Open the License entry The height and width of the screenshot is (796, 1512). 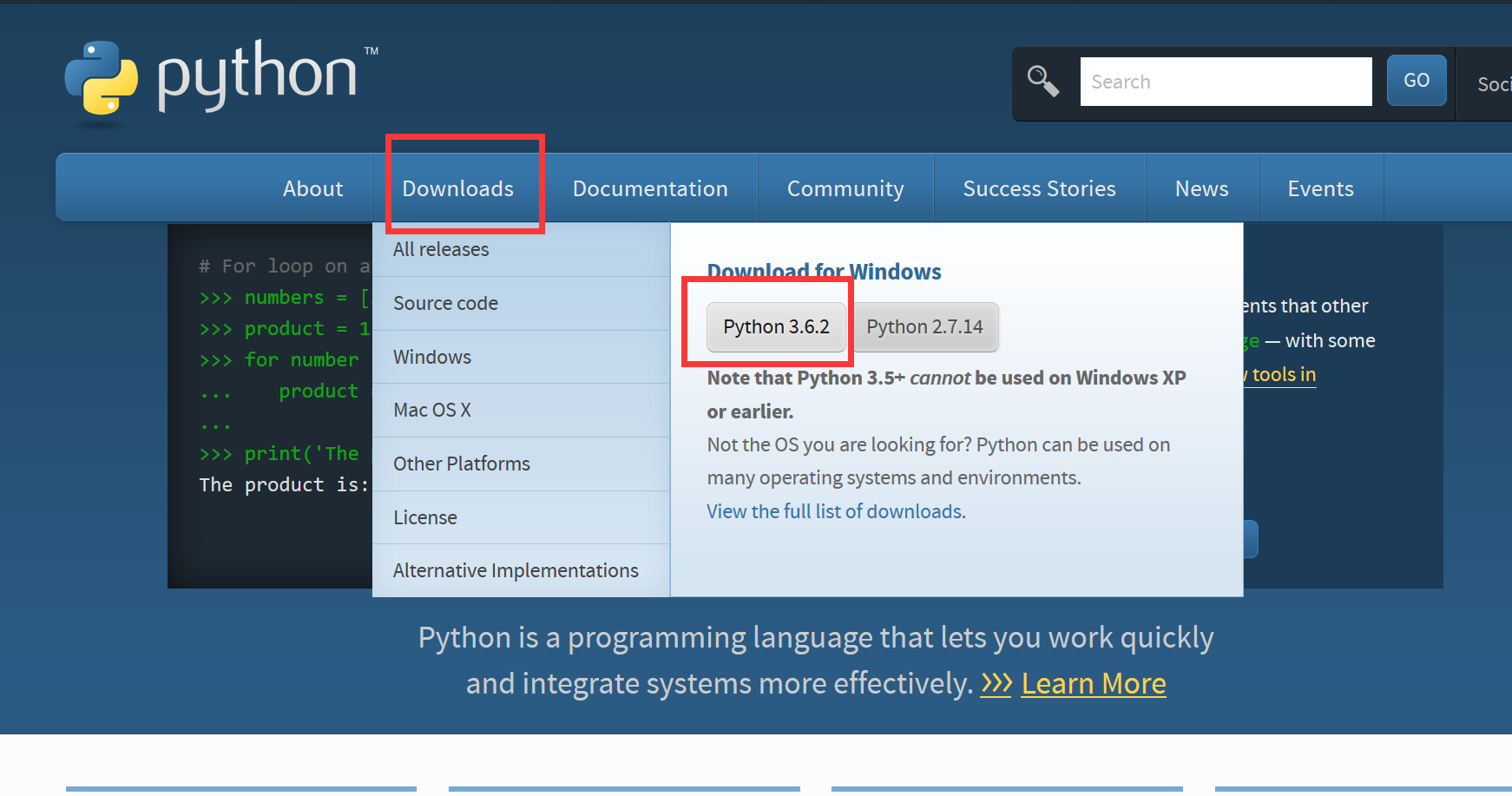point(521,517)
